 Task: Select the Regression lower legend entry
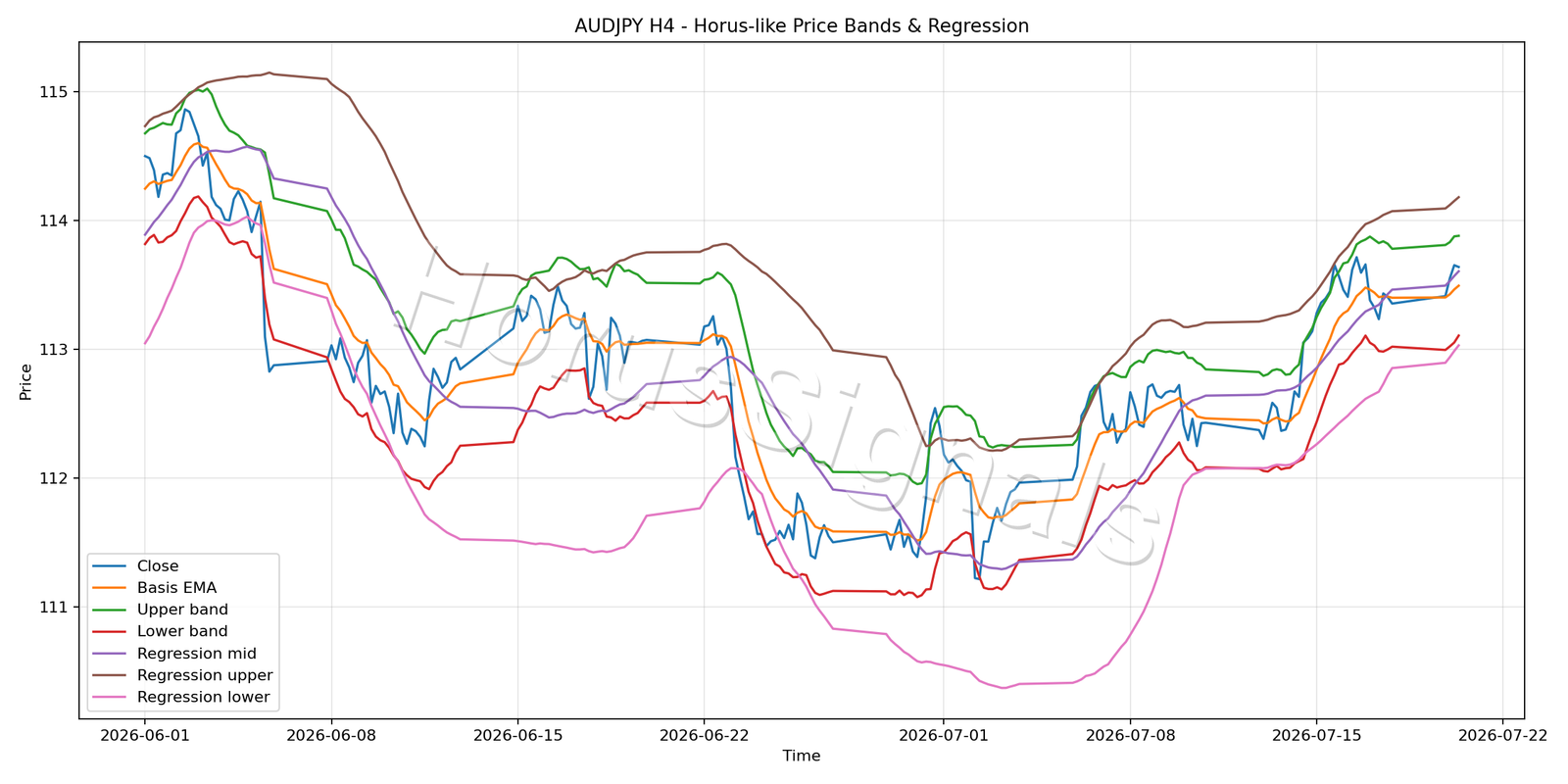[x=181, y=697]
